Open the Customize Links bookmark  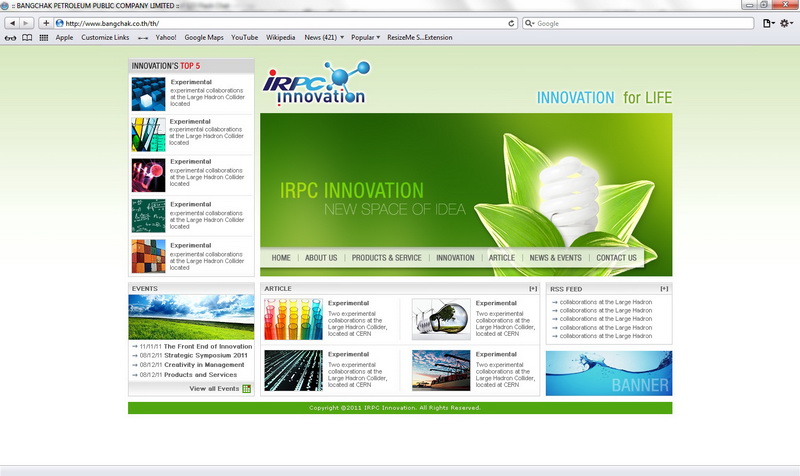click(105, 37)
